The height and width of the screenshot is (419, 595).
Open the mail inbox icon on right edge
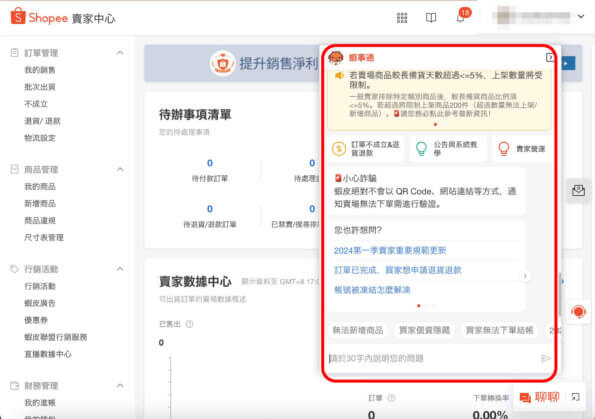point(578,190)
